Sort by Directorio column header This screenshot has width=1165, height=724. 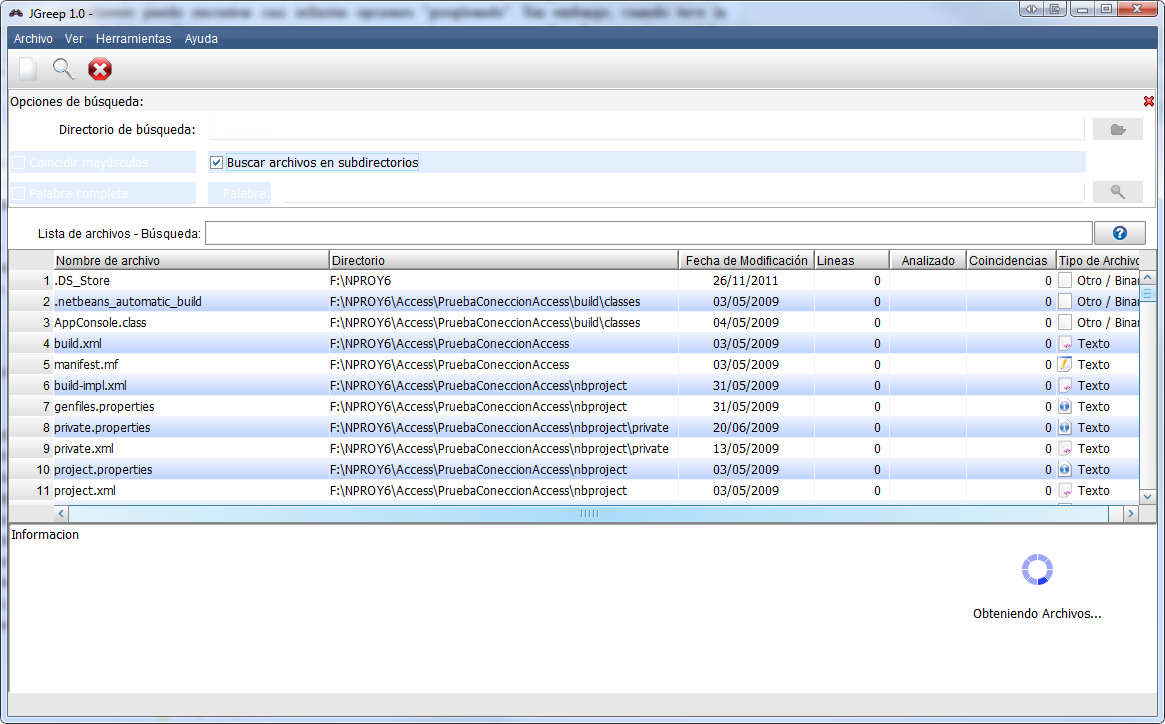coord(504,260)
